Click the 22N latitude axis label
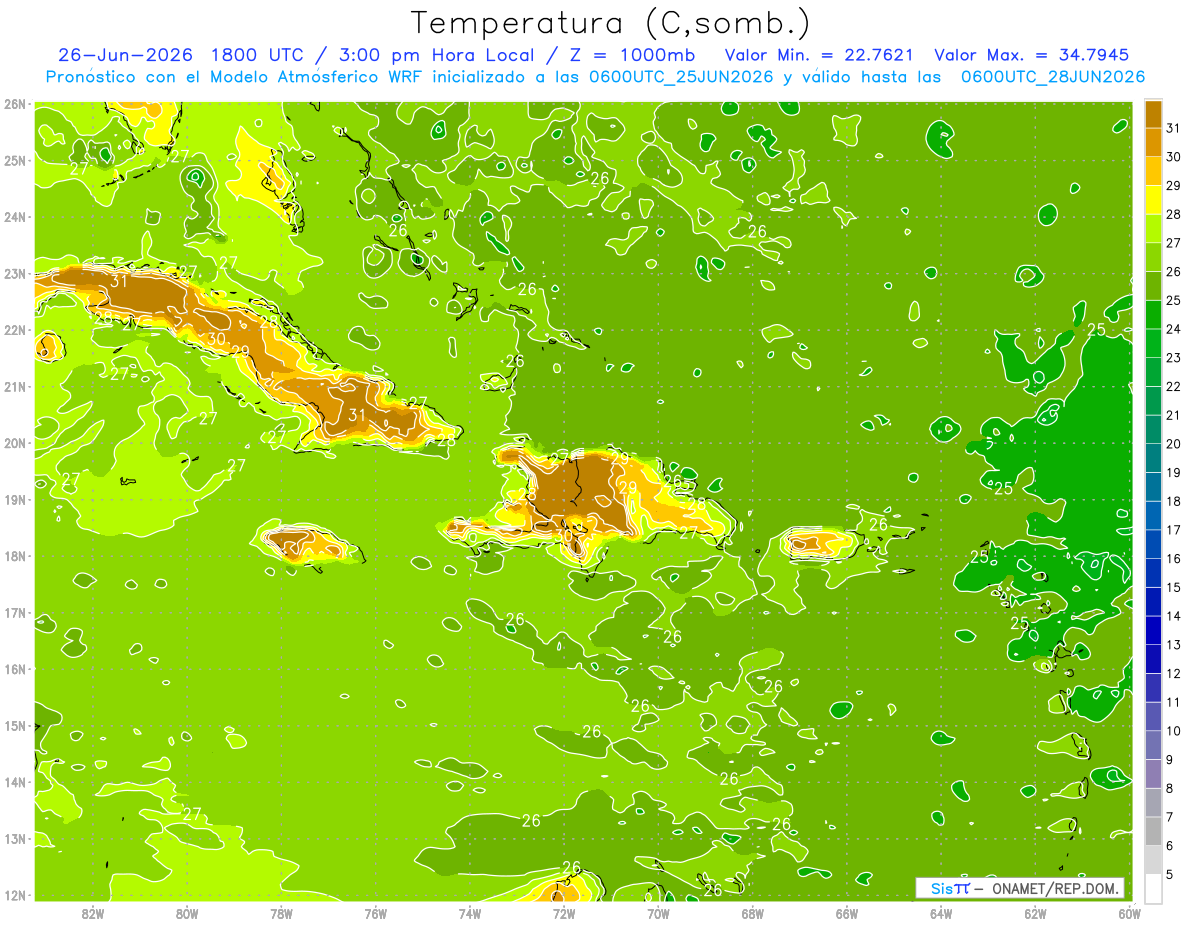 pos(15,330)
